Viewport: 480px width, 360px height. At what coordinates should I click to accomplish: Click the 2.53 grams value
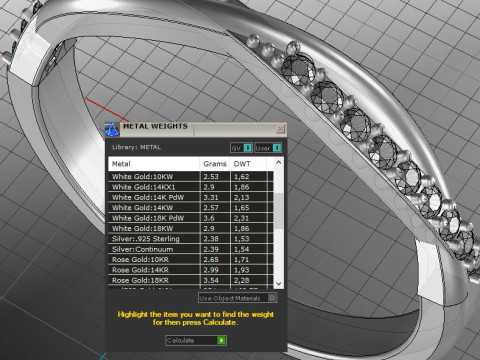(x=211, y=176)
